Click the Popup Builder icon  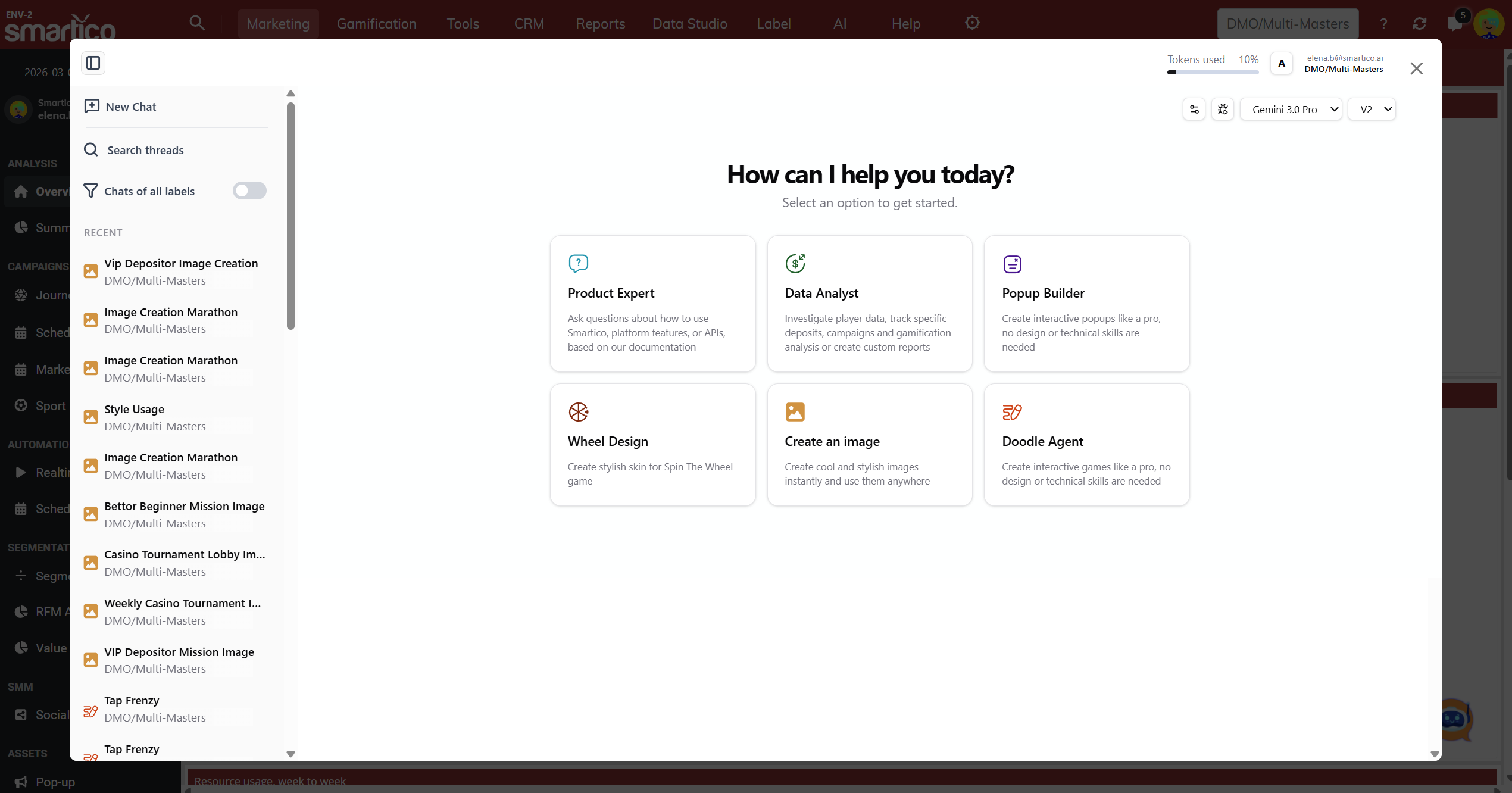point(1011,263)
